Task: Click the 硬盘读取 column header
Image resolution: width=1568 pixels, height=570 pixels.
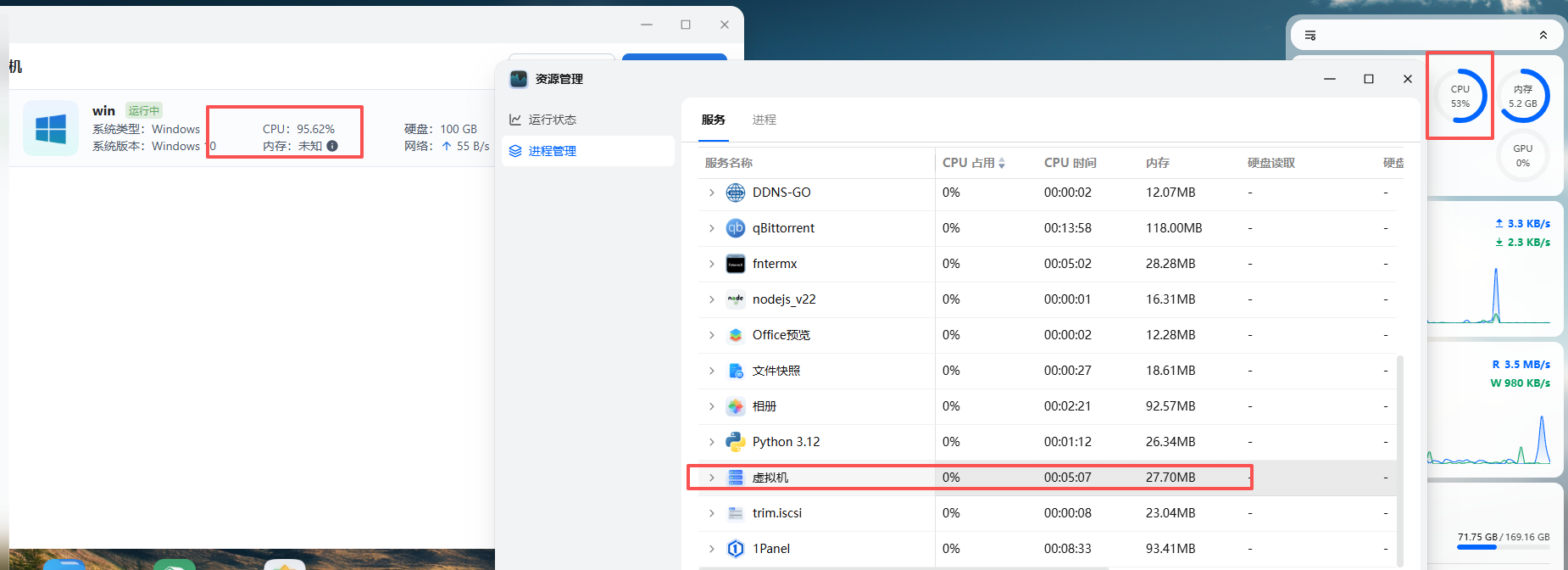Action: pos(1271,163)
